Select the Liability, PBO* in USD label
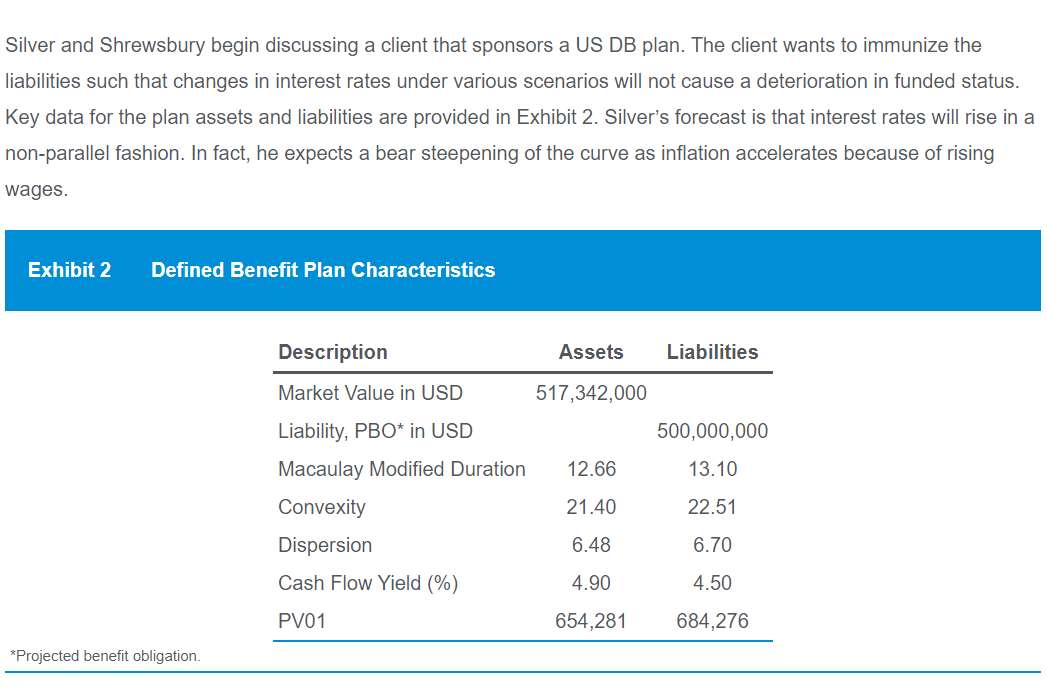 375,431
